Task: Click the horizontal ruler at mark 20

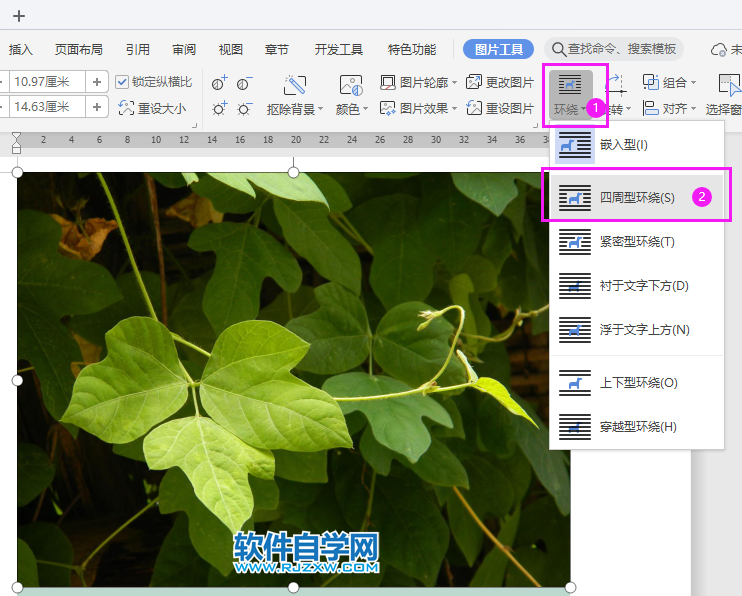Action: click(x=296, y=140)
